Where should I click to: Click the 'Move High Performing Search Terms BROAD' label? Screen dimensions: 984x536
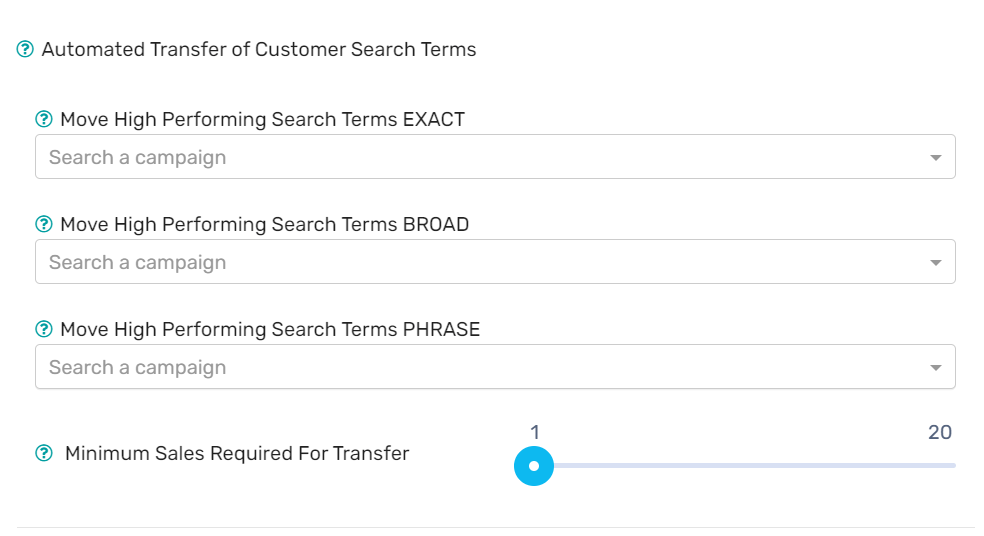click(x=264, y=224)
